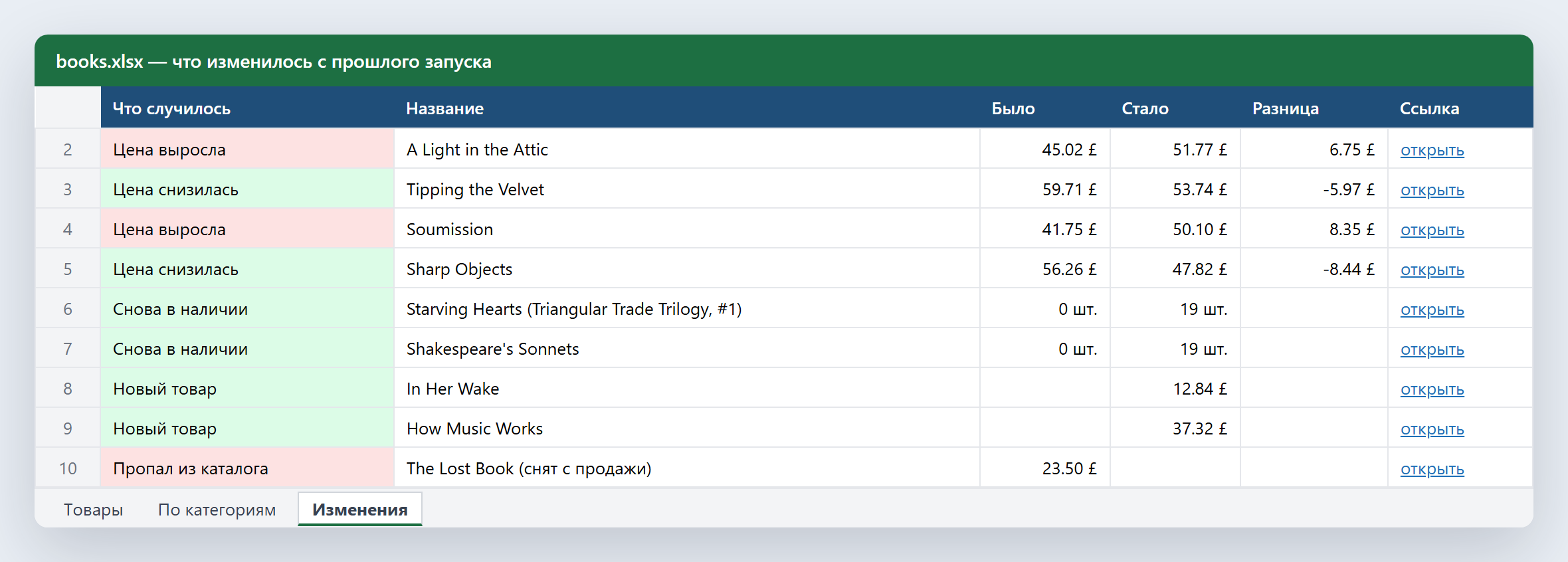Select the Разница column header
This screenshot has height=562, width=1568.
tap(1314, 108)
